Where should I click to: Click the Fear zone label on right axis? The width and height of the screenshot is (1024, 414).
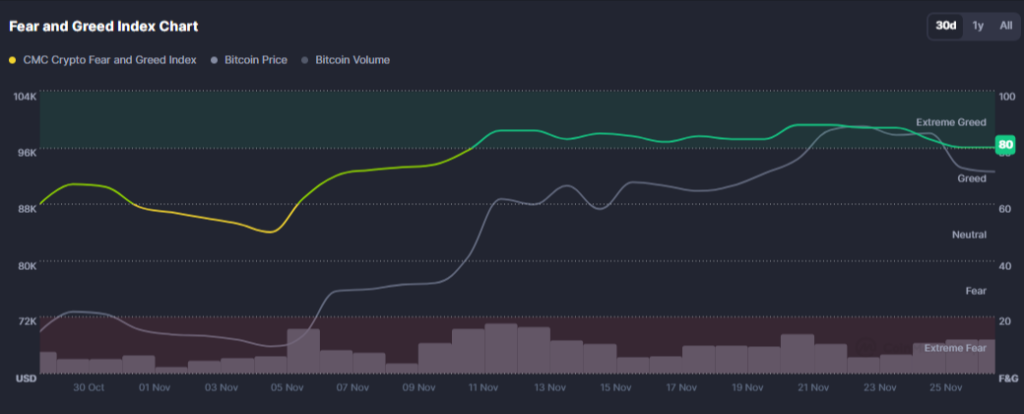click(x=975, y=291)
